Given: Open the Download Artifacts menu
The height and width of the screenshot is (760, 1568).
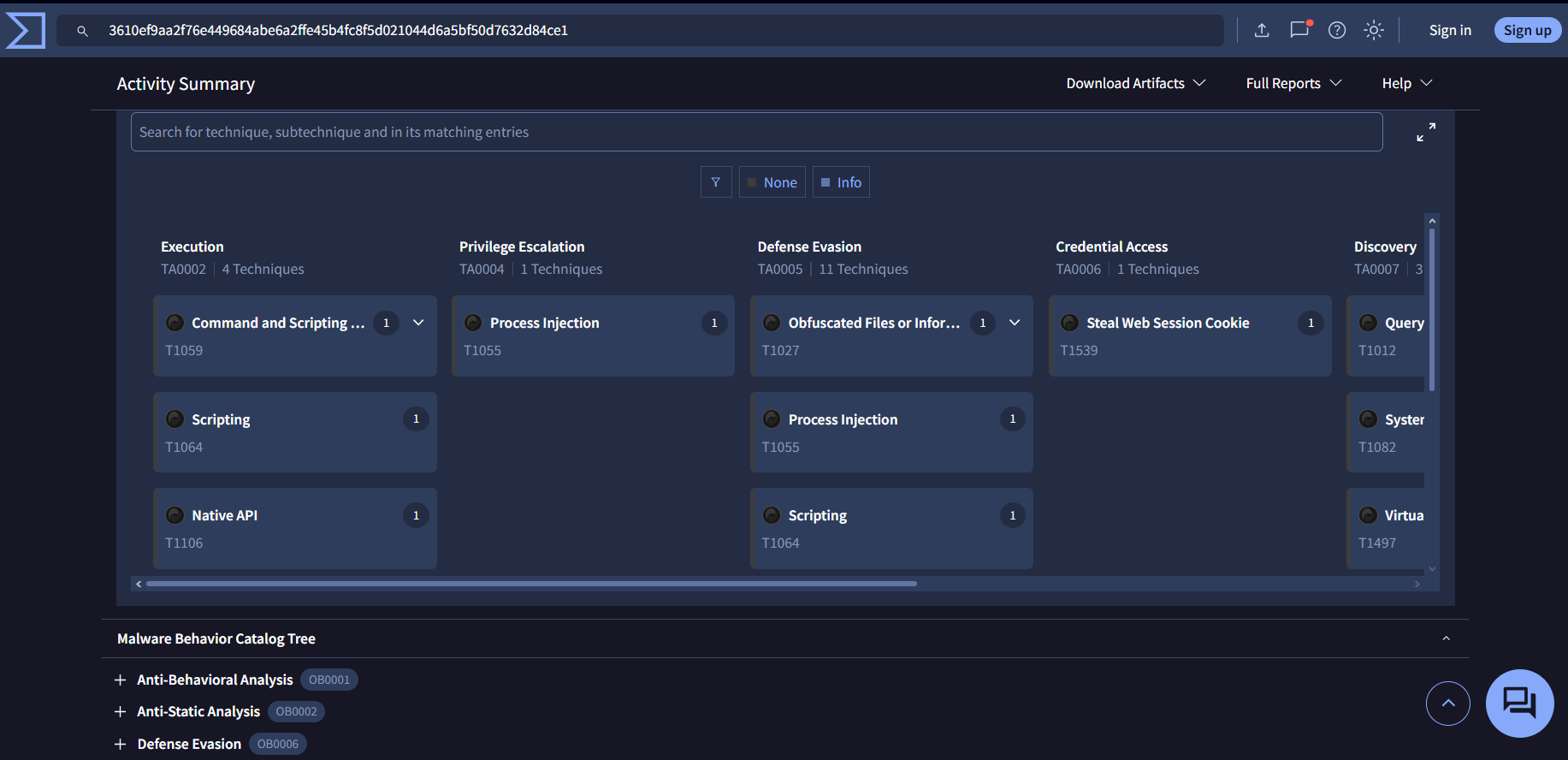Looking at the screenshot, I should tap(1136, 83).
